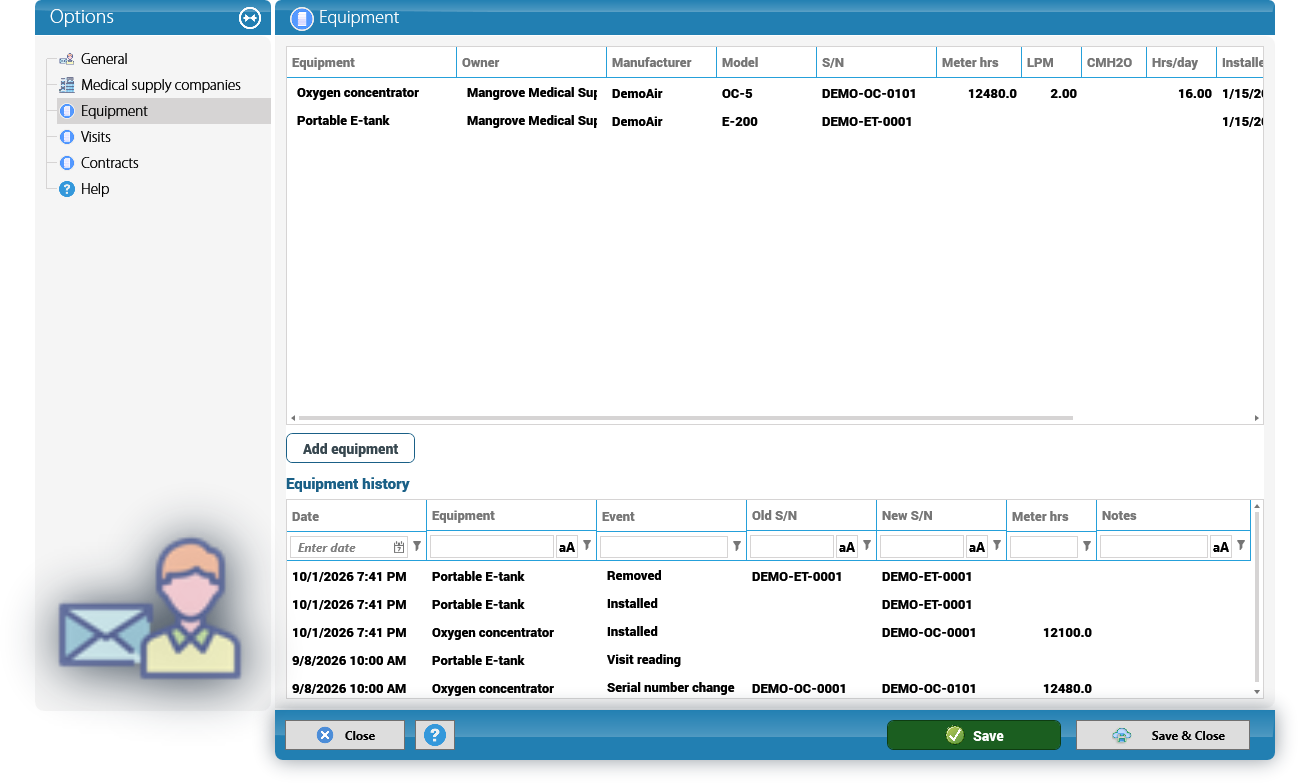Sort by the Model column header
This screenshot has width=1298, height=783.
tap(766, 62)
